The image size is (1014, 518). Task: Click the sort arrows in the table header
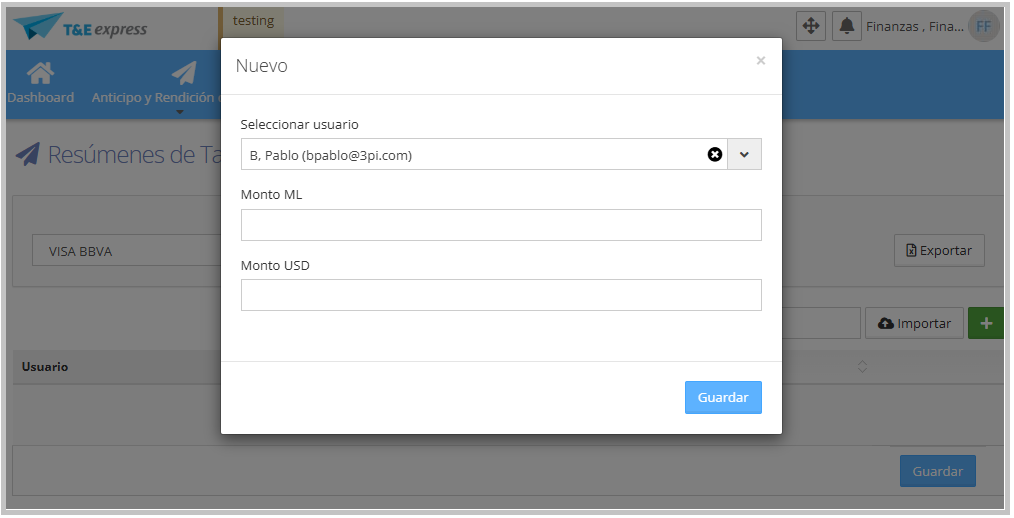(x=862, y=367)
